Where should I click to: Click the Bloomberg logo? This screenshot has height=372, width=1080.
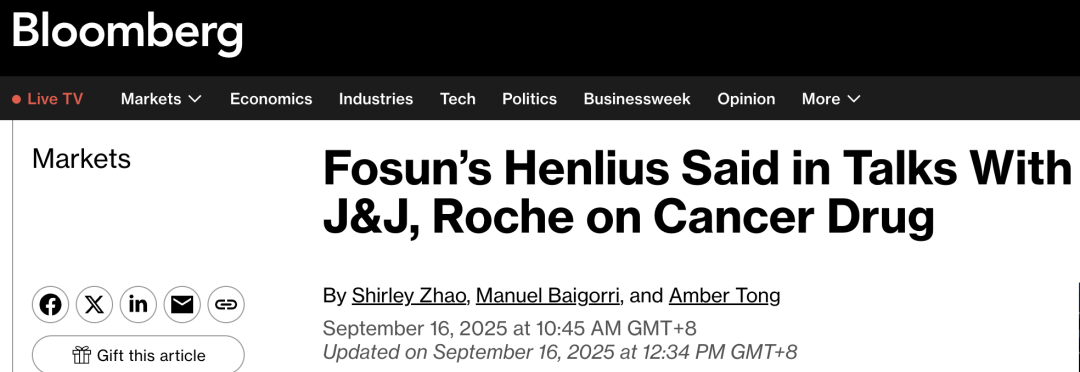tap(127, 33)
